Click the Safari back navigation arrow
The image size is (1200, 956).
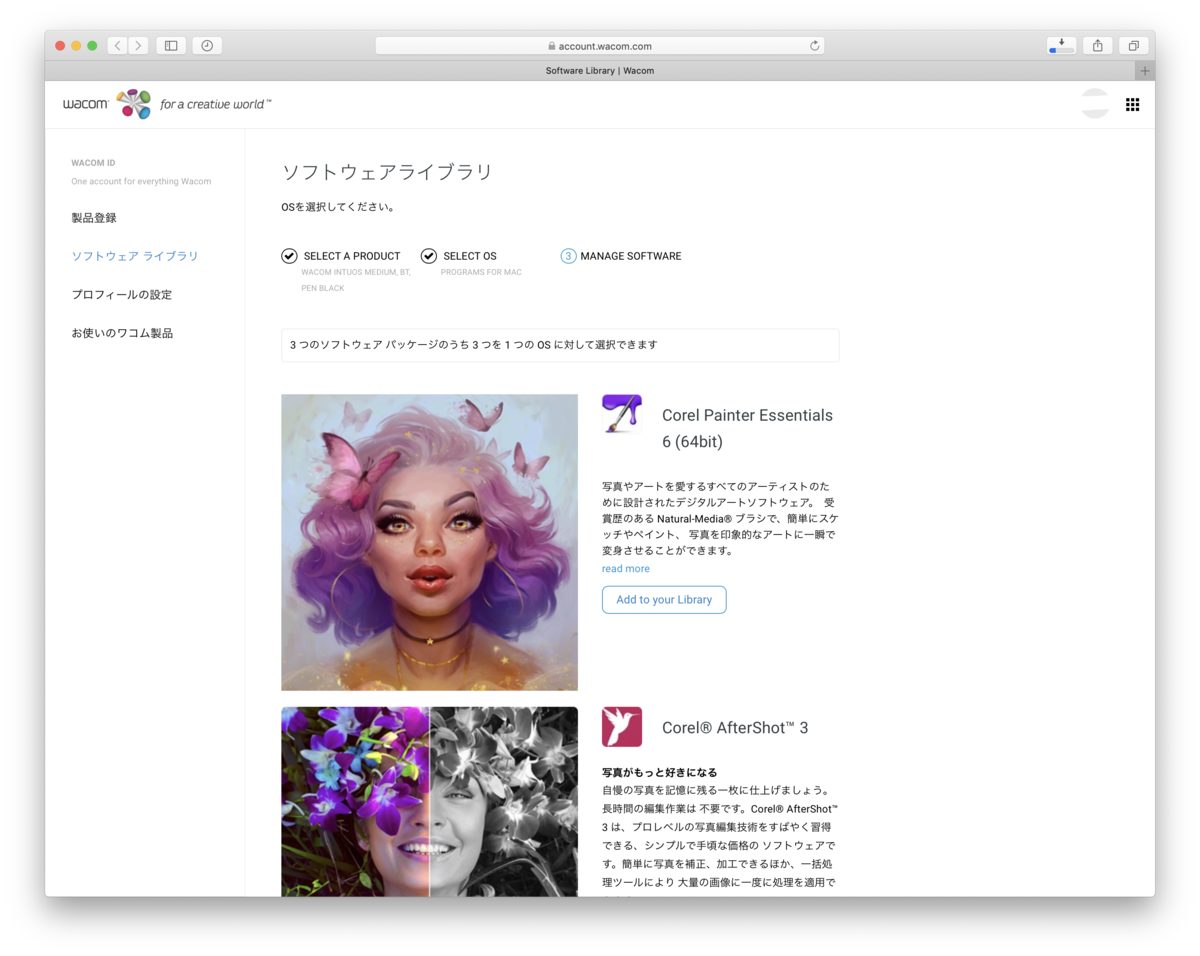point(117,45)
